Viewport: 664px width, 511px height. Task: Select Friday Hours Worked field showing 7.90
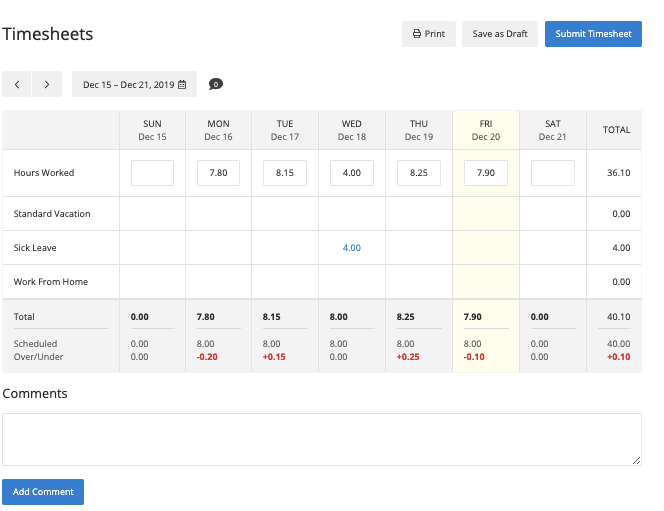pos(486,173)
